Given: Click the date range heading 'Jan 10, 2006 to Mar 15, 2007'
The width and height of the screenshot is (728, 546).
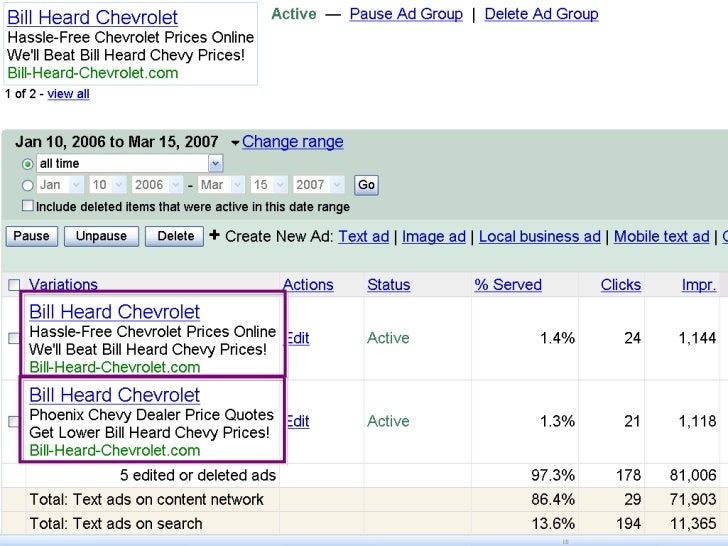Looking at the screenshot, I should click(x=117, y=142).
